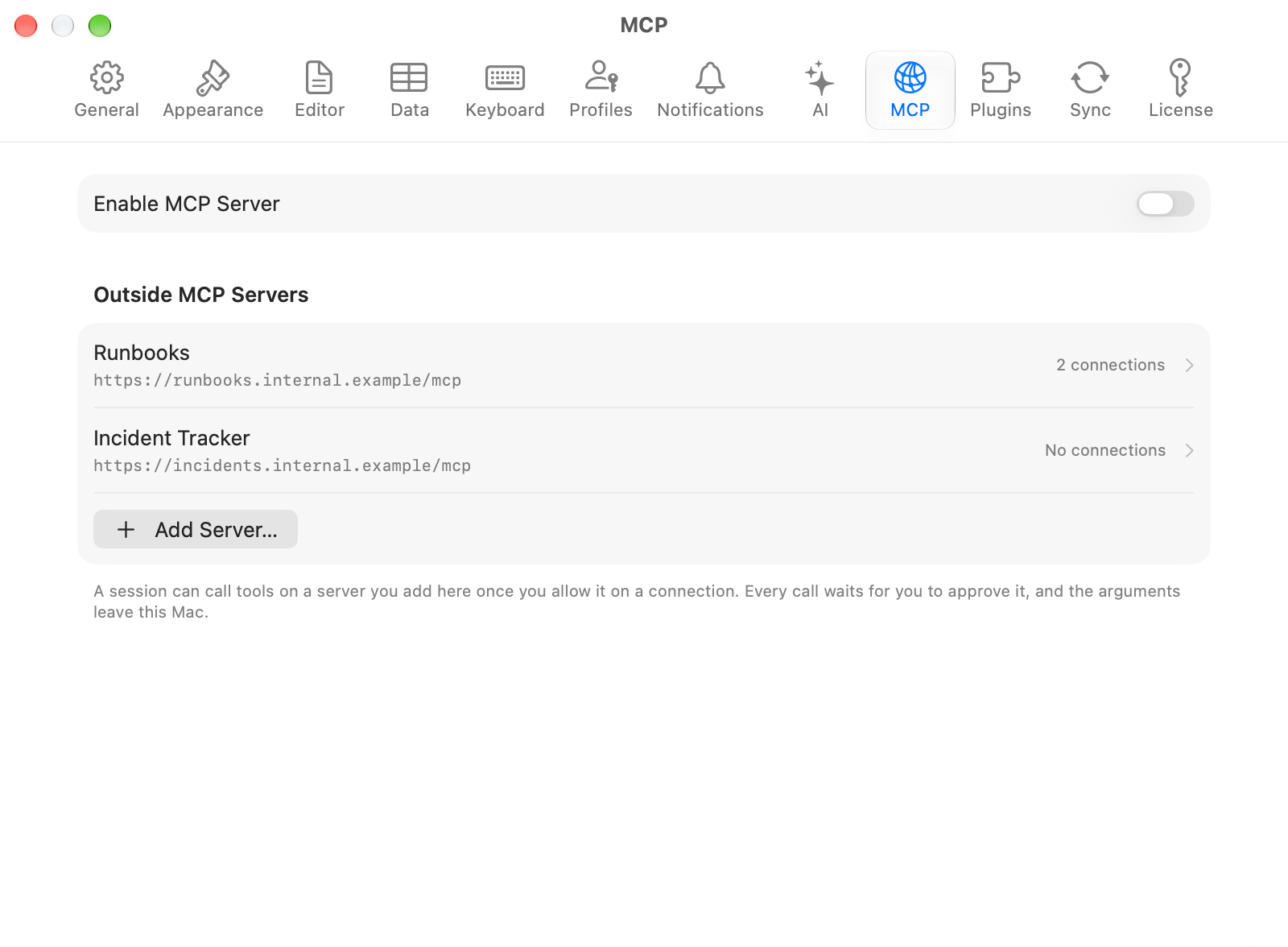The width and height of the screenshot is (1288, 947).
Task: Open the Sync arrows icon
Action: click(1090, 78)
